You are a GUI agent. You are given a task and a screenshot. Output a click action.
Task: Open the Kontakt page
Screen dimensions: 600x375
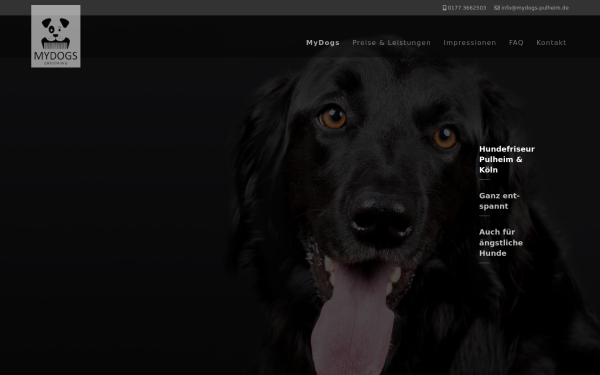click(551, 42)
